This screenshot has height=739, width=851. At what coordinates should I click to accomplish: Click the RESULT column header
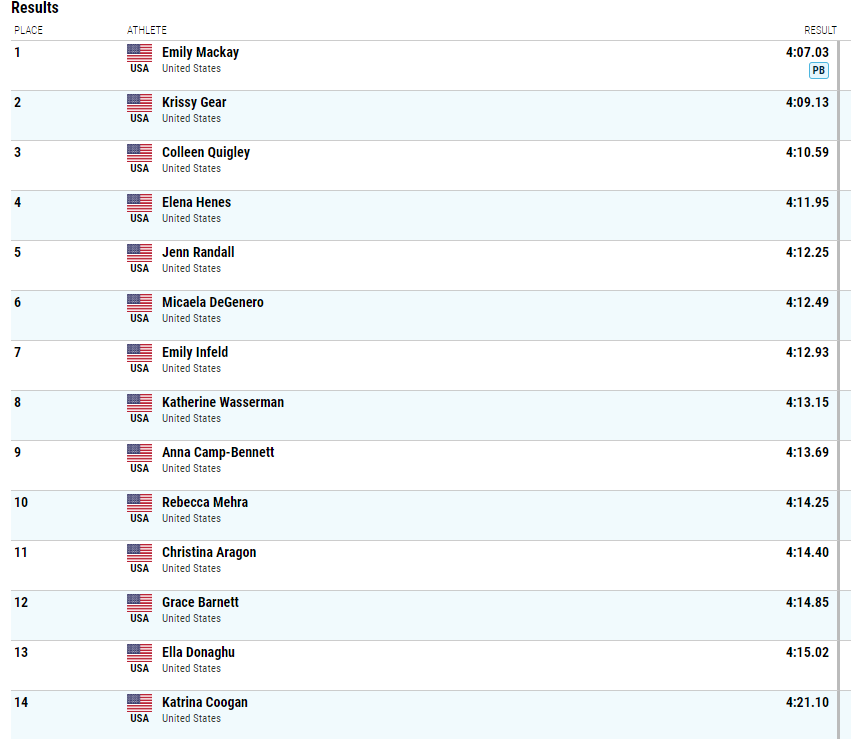[820, 30]
